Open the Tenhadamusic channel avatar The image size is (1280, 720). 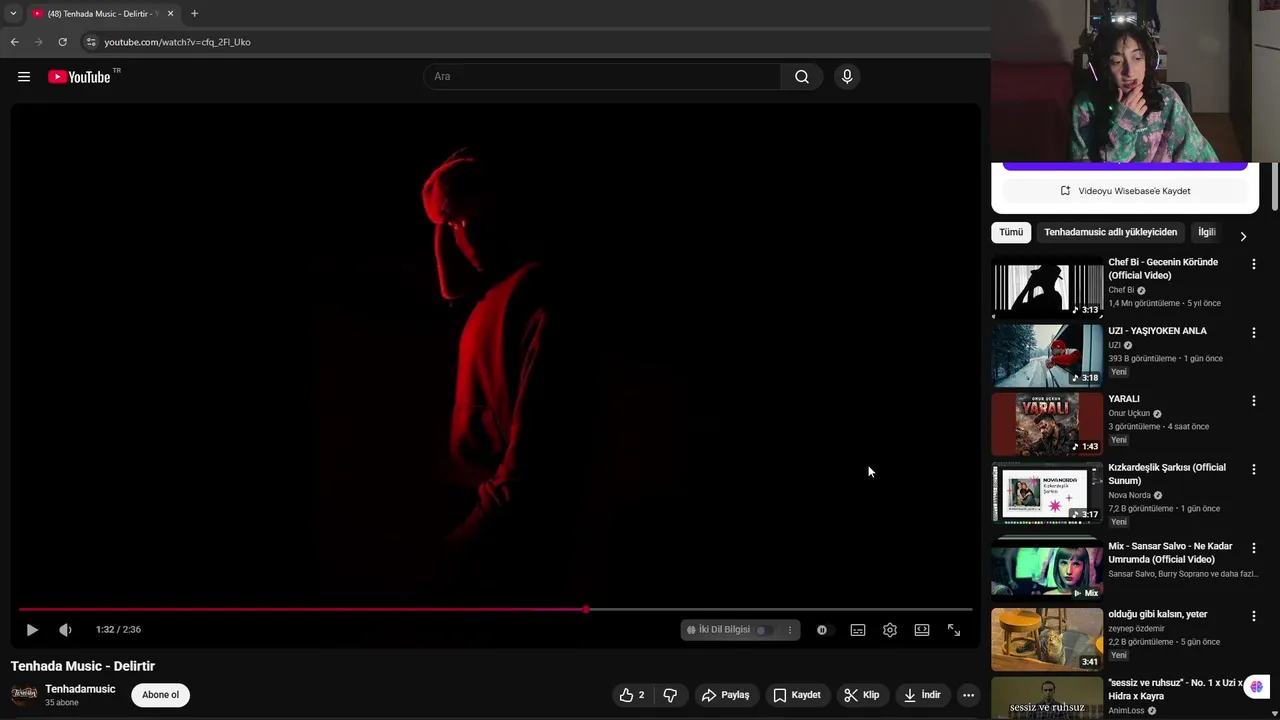click(24, 695)
